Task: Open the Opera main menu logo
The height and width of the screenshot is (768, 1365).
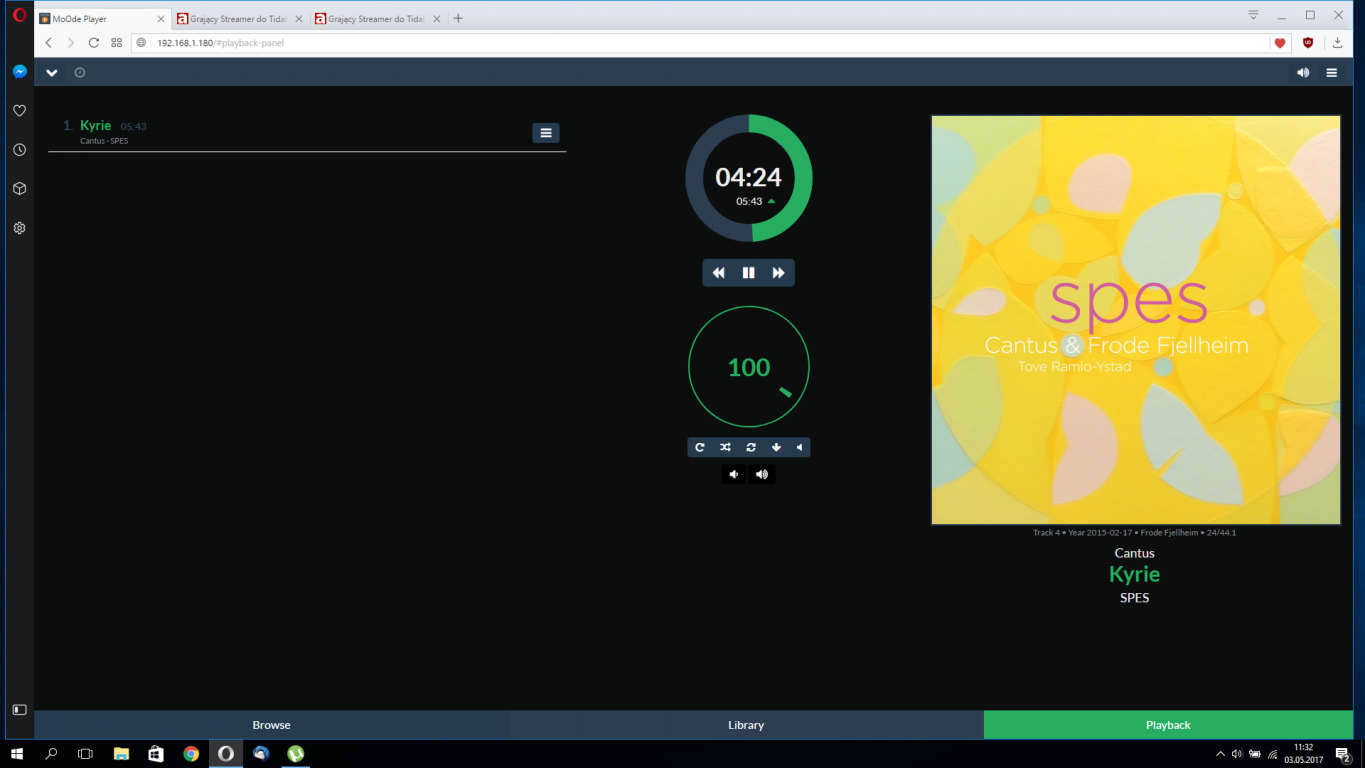Action: pyautogui.click(x=19, y=14)
